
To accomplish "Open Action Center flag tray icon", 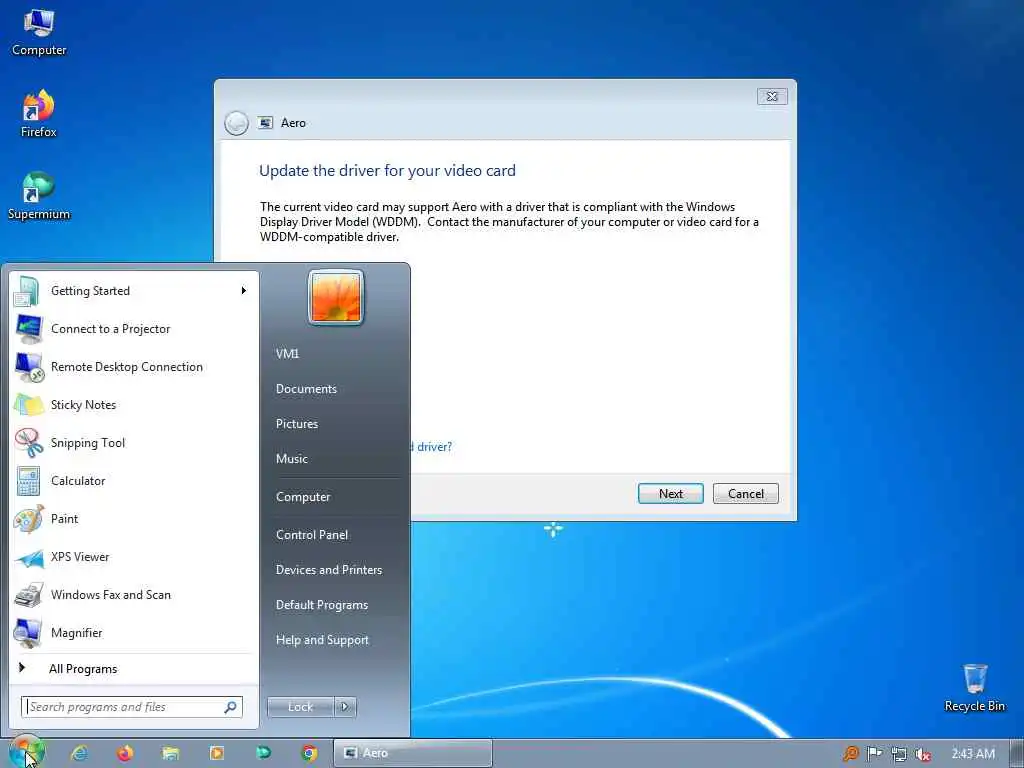I will (x=874, y=754).
